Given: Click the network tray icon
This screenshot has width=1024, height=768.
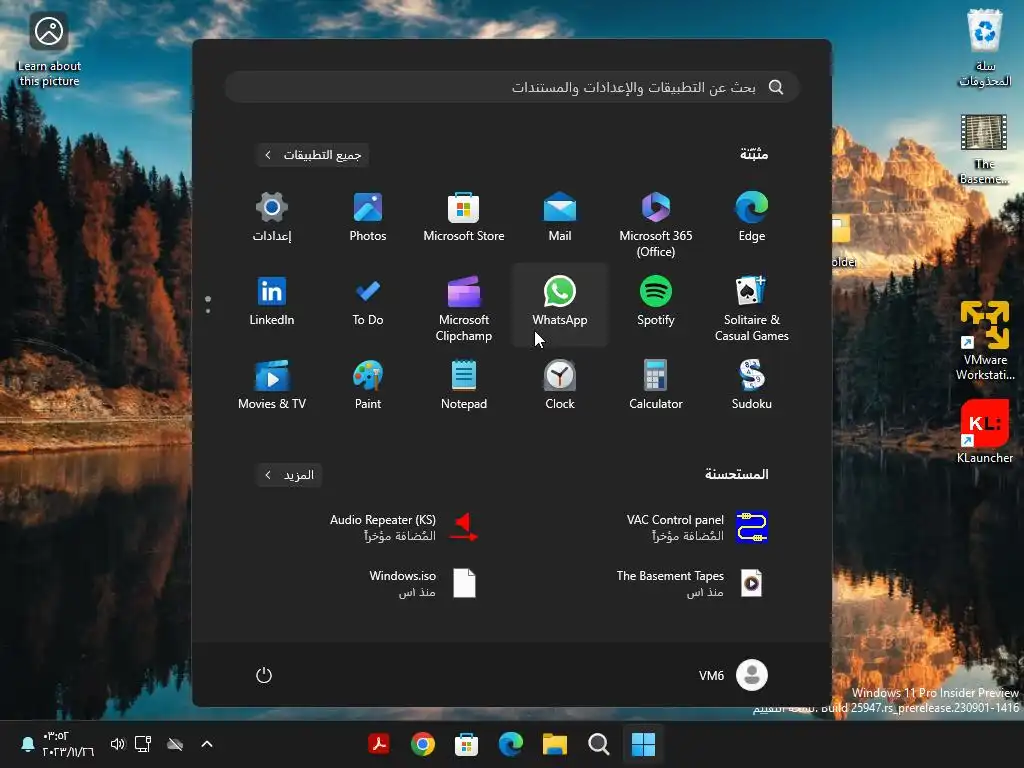Looking at the screenshot, I should coord(143,744).
